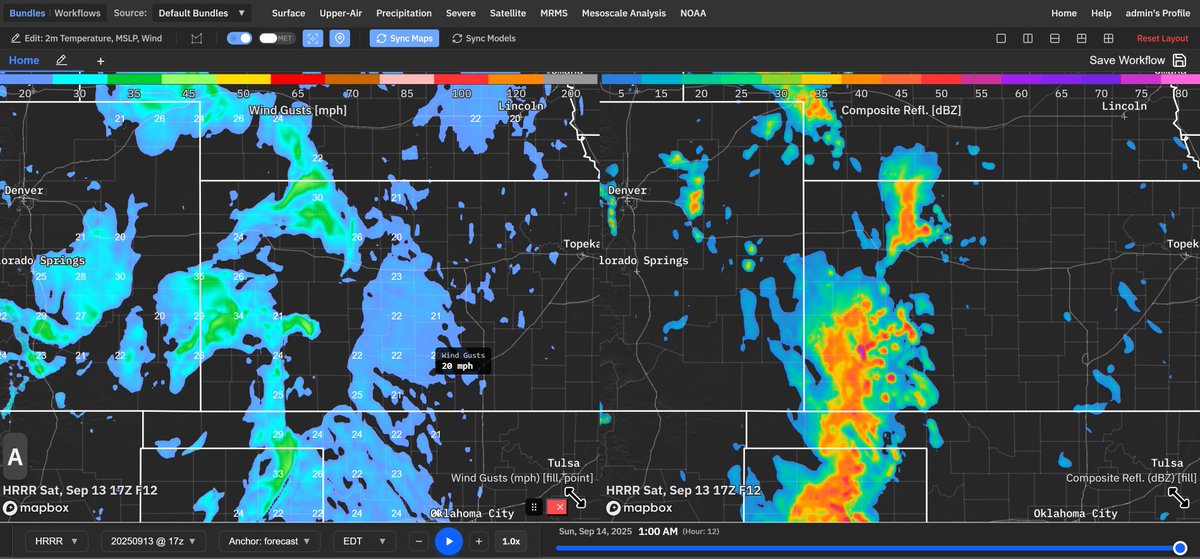This screenshot has width=1200, height=559.
Task: Click the Save Workflow floppy disk icon
Action: click(x=1180, y=60)
